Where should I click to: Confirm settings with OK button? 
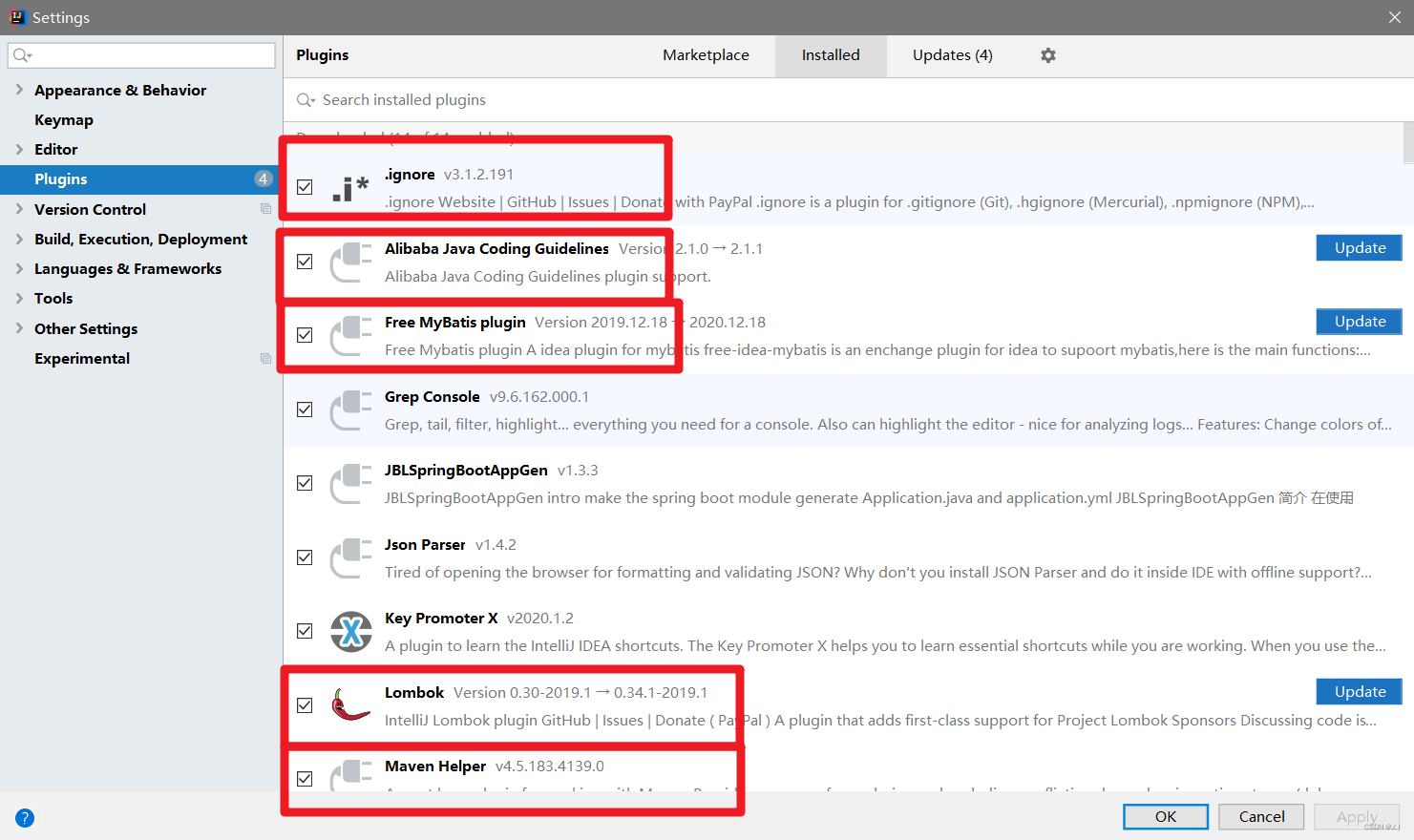point(1166,816)
